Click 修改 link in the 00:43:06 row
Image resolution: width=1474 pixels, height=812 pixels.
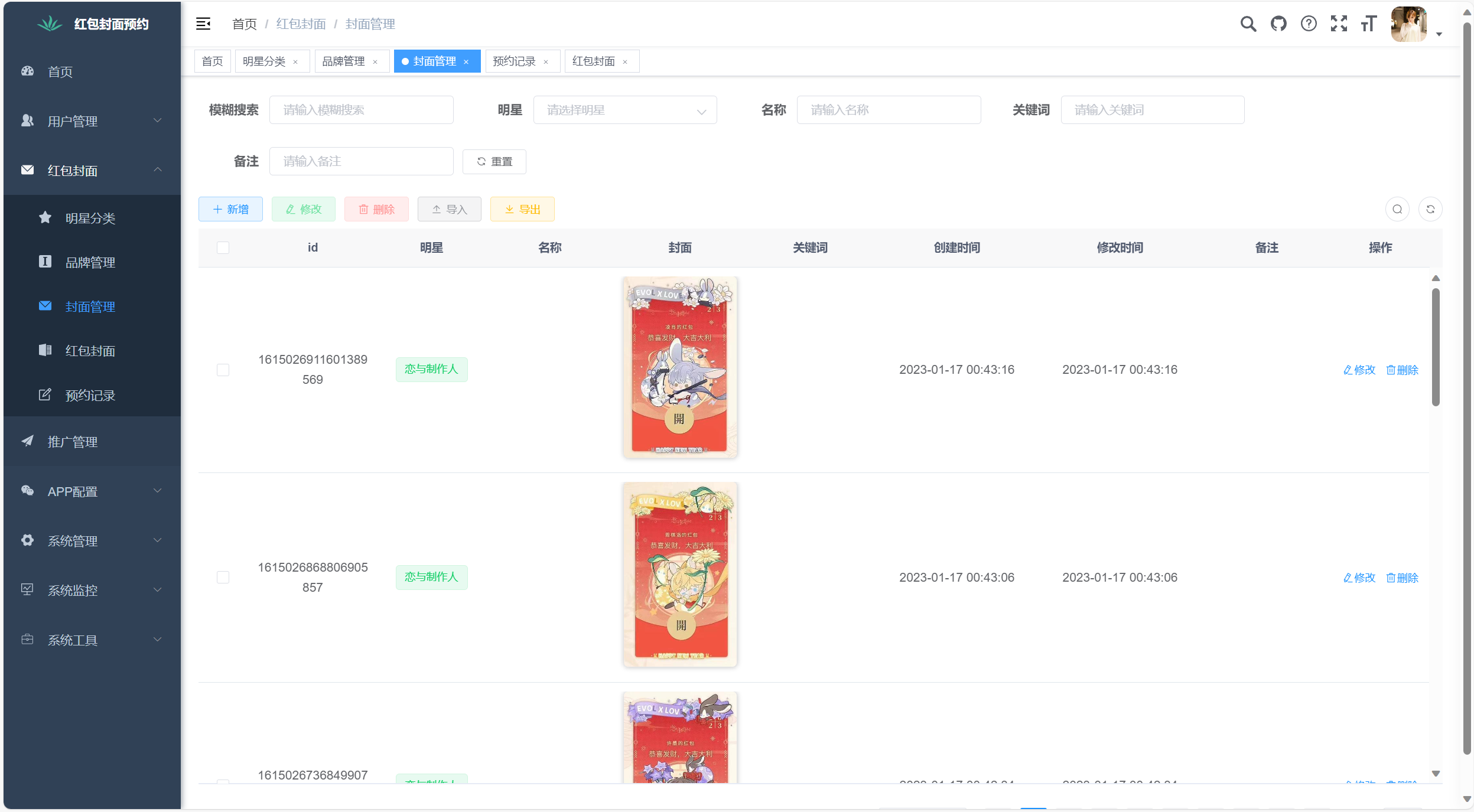point(1359,578)
